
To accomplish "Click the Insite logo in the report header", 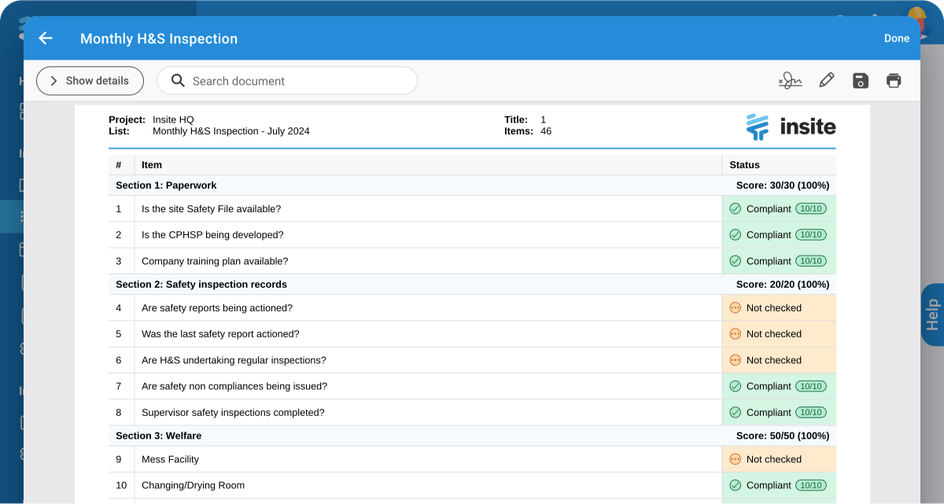I will click(790, 126).
